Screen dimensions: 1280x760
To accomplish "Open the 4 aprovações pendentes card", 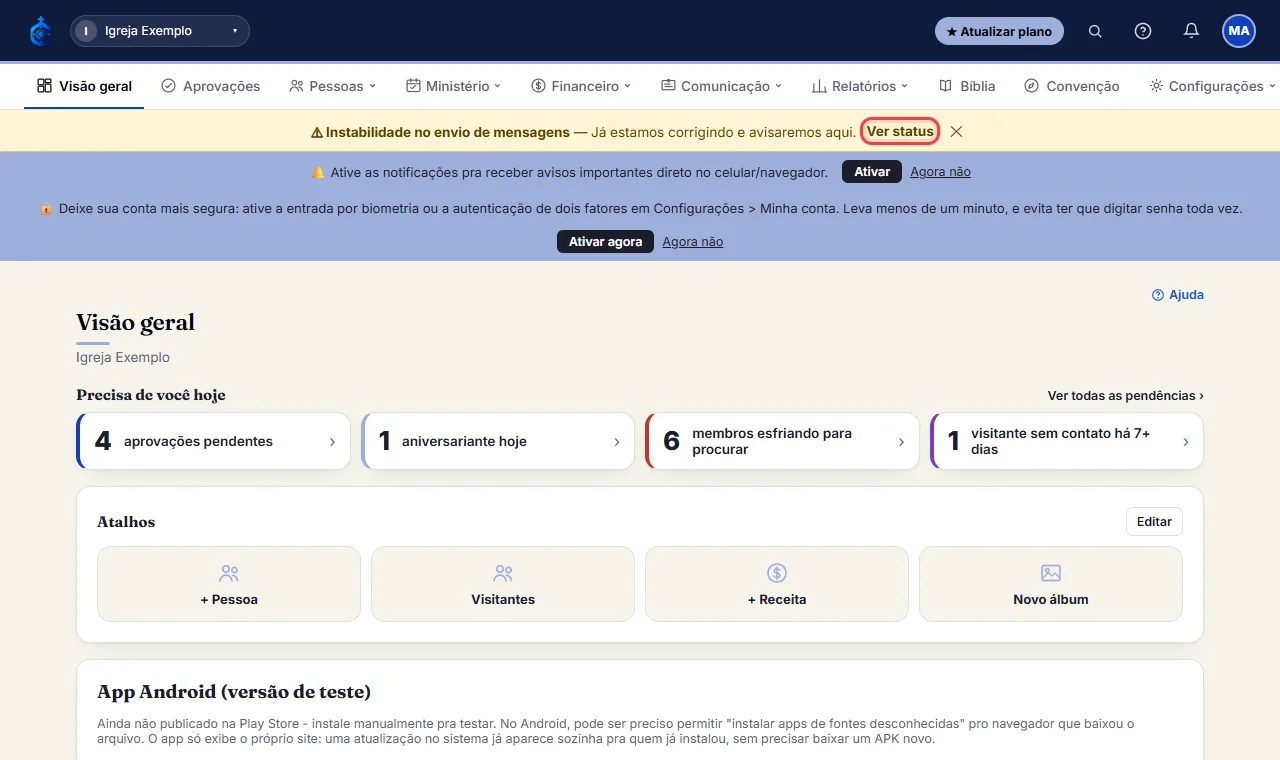I will (x=213, y=441).
